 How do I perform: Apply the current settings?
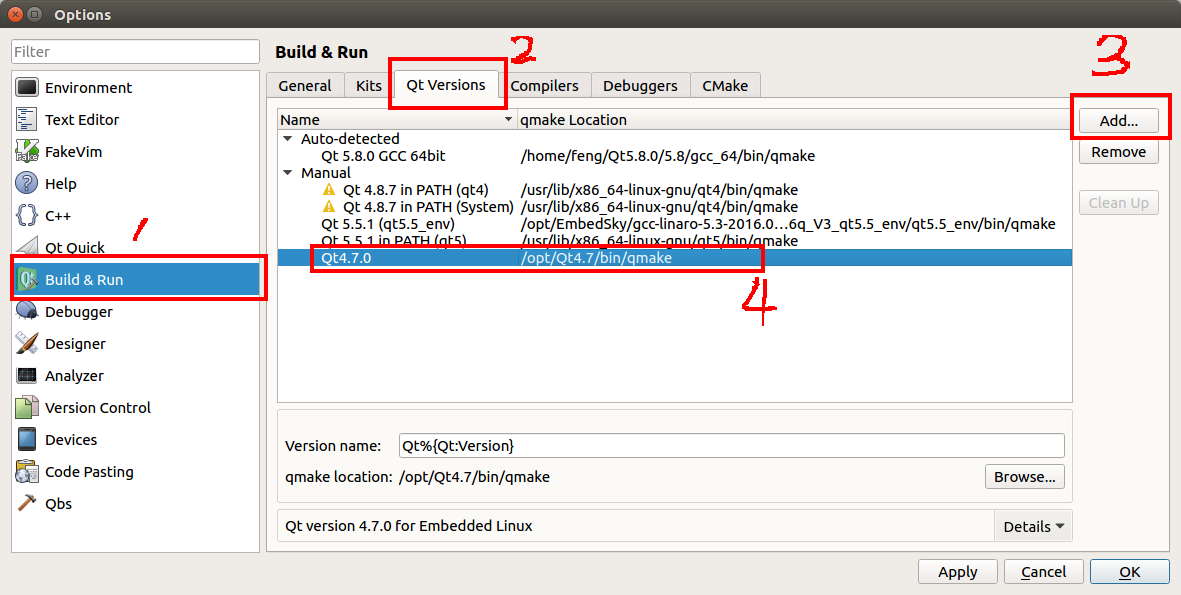click(x=957, y=571)
